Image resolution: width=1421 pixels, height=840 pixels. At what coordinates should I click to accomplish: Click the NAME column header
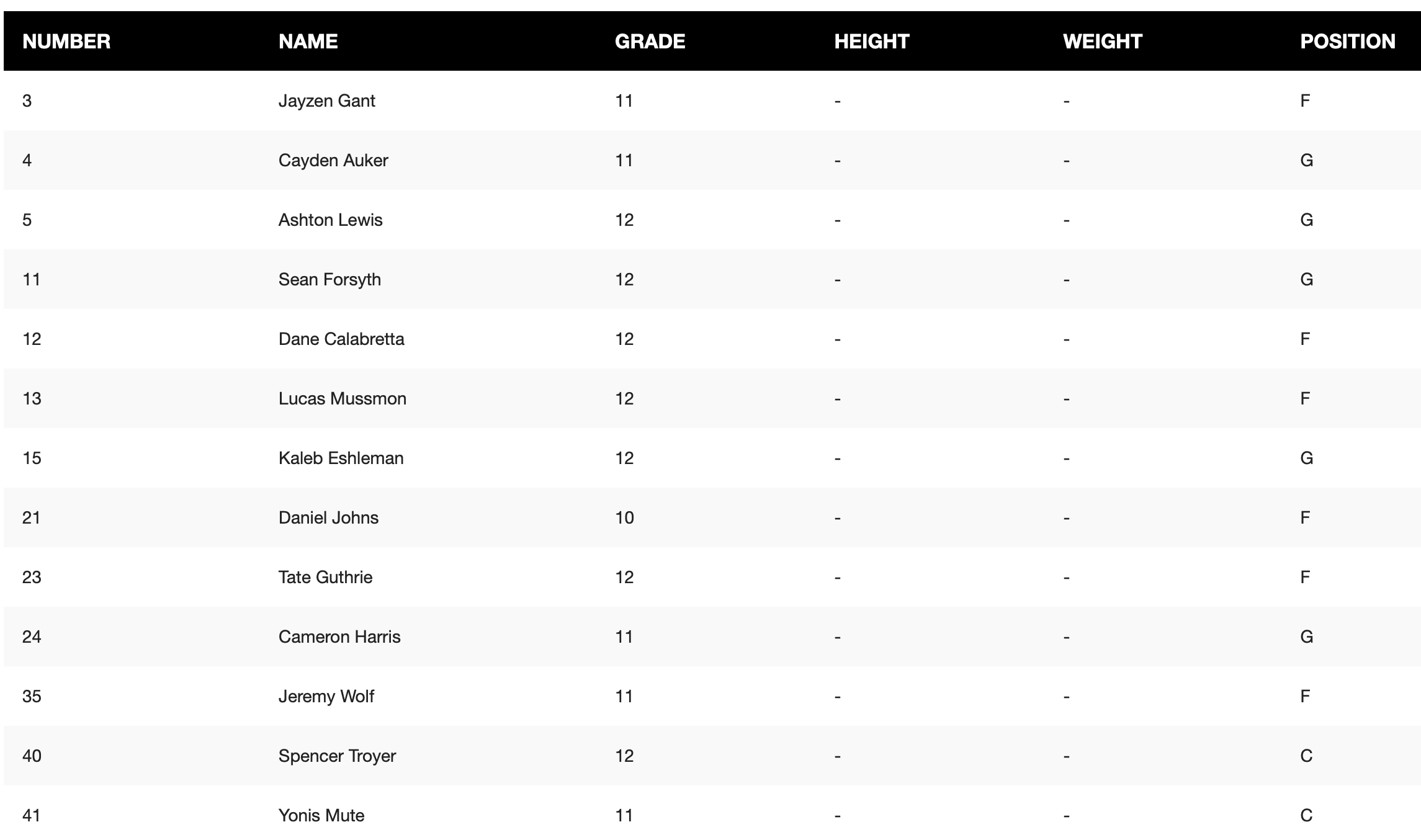308,42
